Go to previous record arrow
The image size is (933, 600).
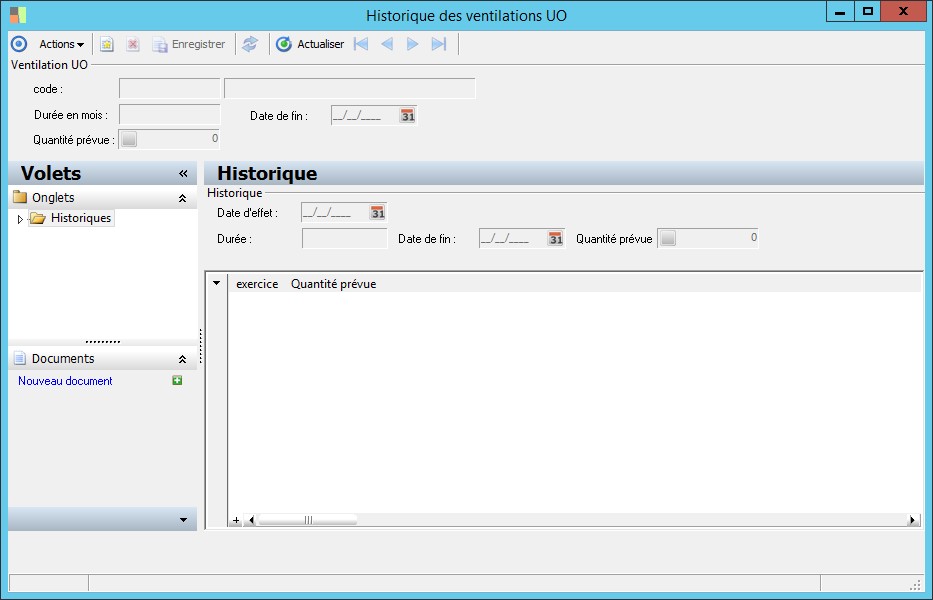[387, 44]
